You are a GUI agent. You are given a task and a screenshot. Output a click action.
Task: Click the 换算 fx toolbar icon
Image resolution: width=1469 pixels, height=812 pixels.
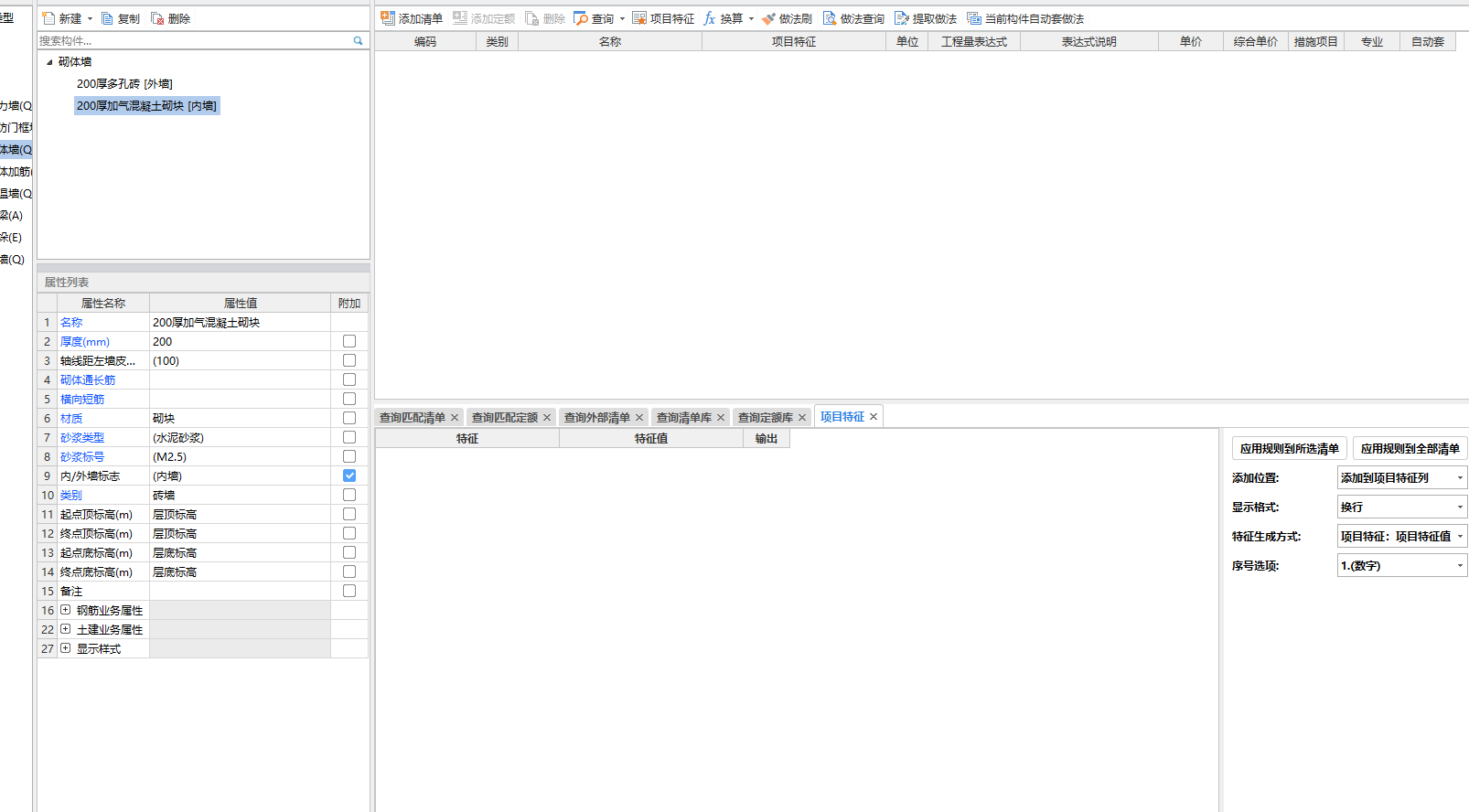coord(709,18)
